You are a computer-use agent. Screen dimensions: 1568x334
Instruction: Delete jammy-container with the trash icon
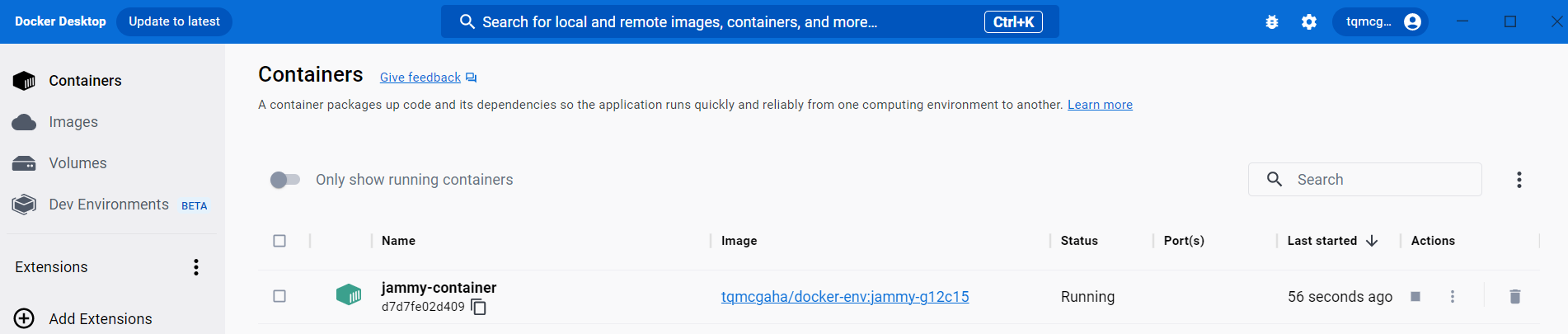click(x=1514, y=296)
